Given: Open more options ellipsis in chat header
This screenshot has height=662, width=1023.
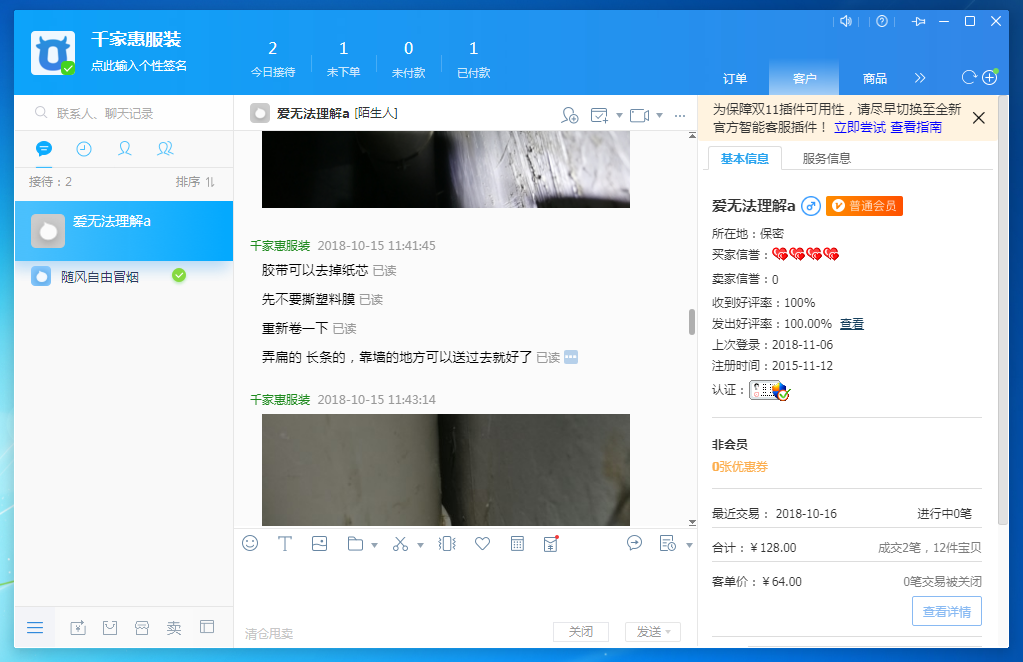Looking at the screenshot, I should coord(680,115).
